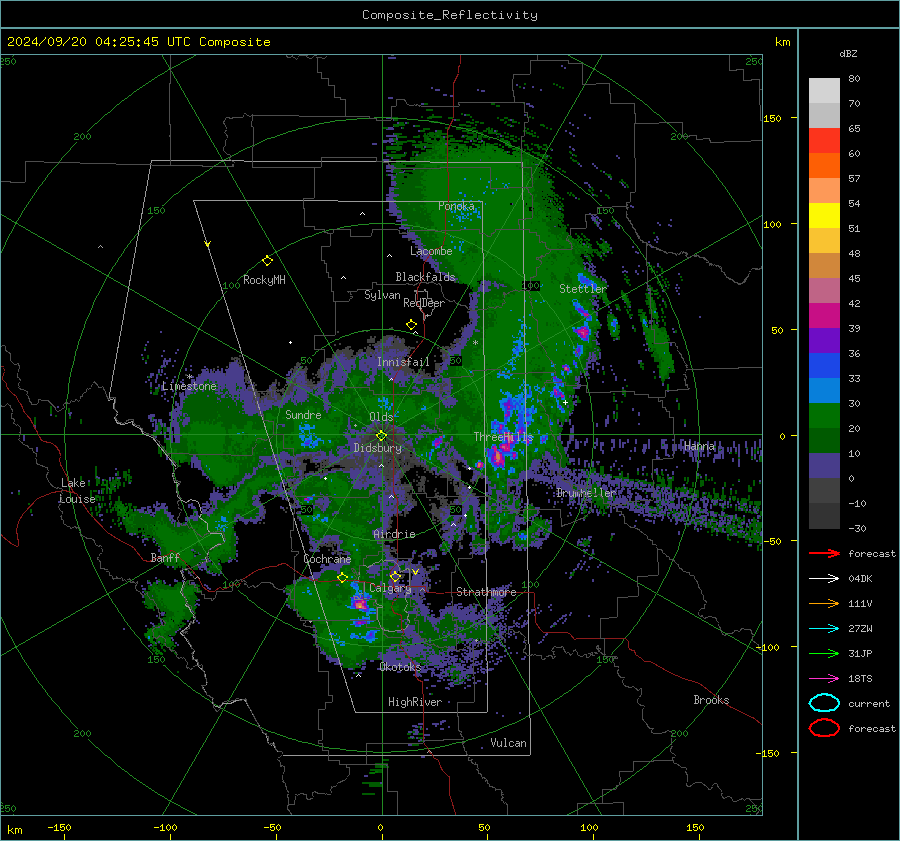The width and height of the screenshot is (900, 841).
Task: Click the orange 60-57 dBZ swatch
Action: pyautogui.click(x=824, y=166)
